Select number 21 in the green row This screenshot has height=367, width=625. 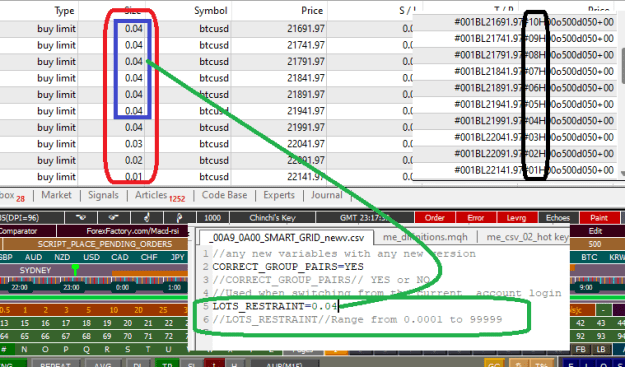click(x=148, y=323)
